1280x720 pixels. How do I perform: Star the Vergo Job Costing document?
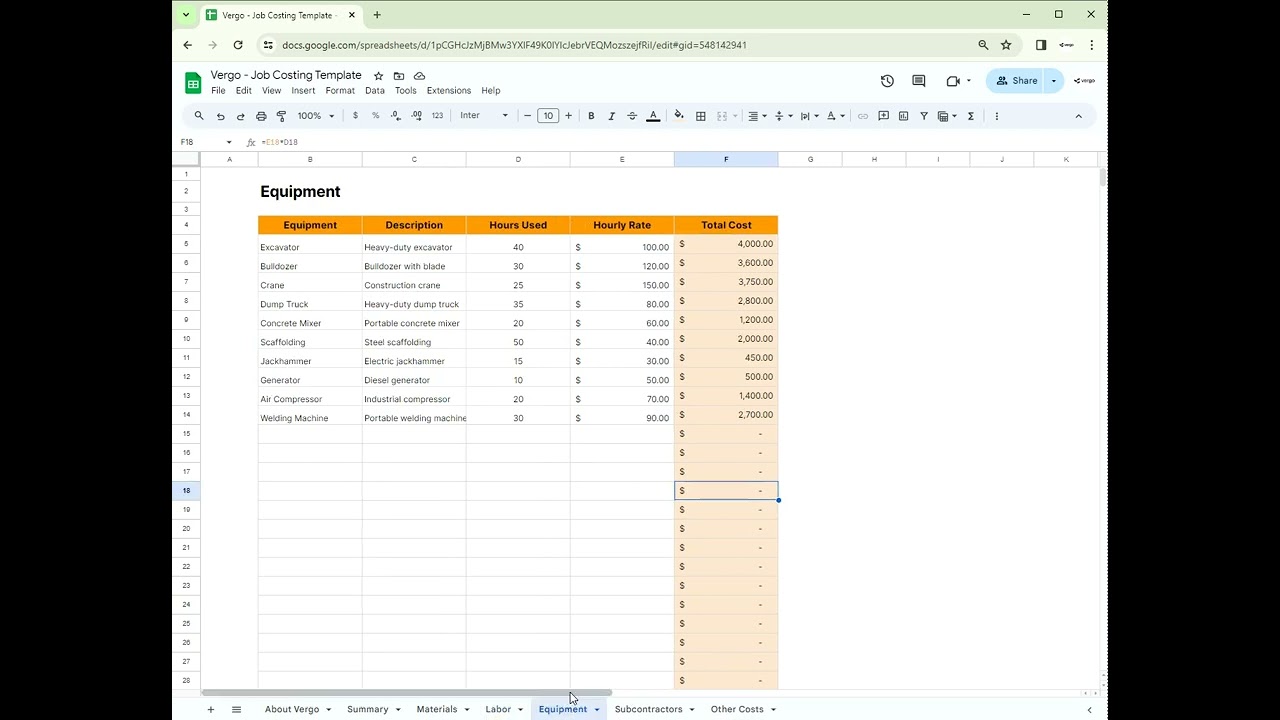(378, 76)
